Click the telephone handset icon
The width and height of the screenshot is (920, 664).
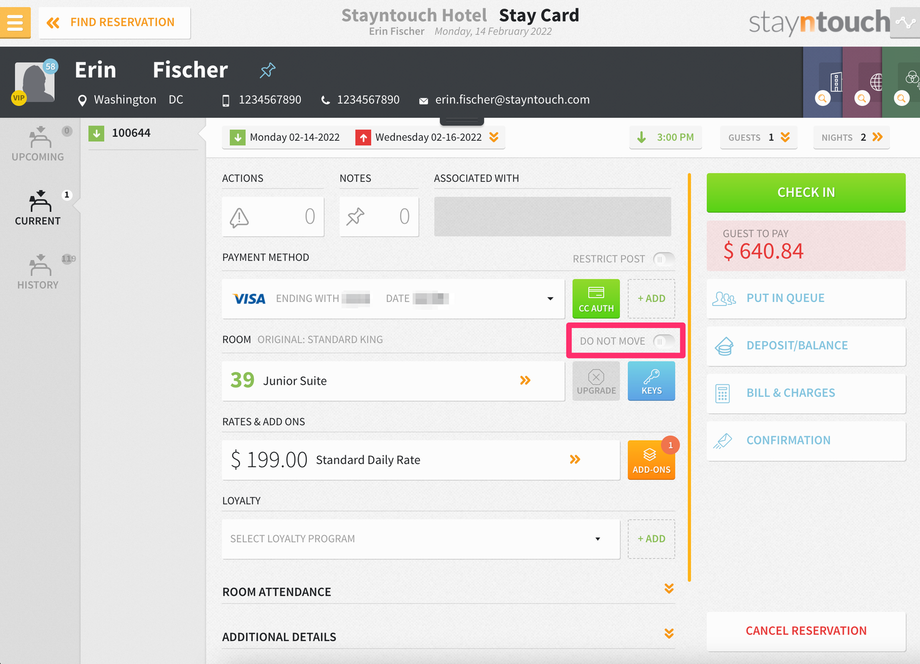pyautogui.click(x=325, y=100)
